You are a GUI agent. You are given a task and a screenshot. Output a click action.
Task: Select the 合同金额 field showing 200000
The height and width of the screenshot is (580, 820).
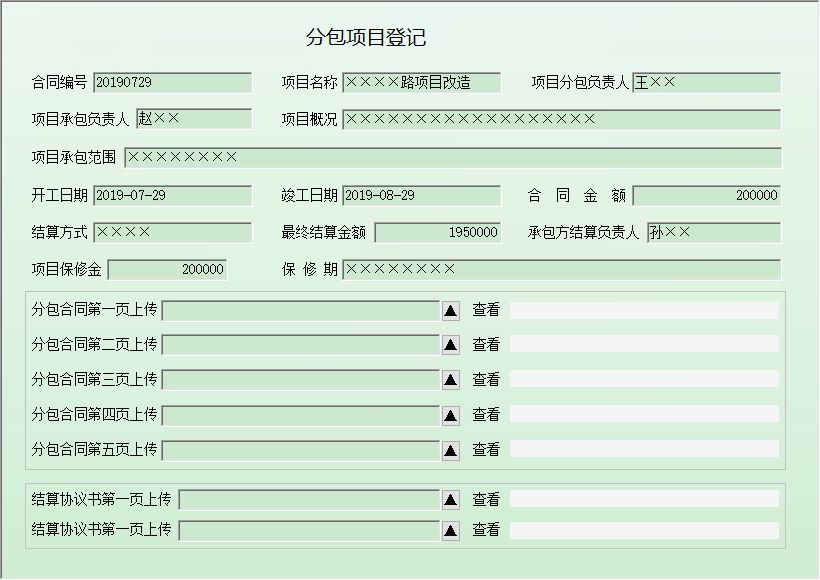[x=707, y=196]
